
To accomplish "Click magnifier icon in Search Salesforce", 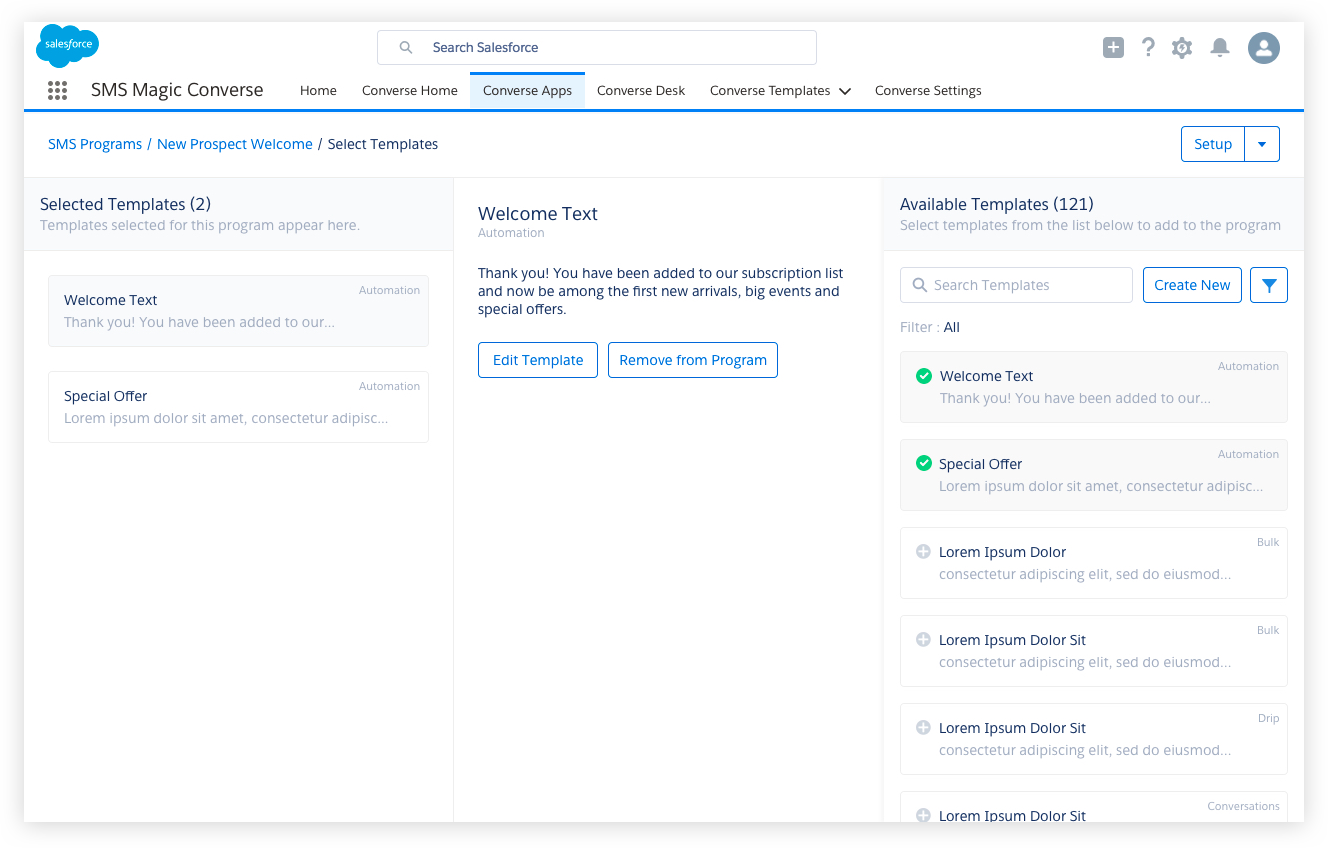I will (x=406, y=47).
